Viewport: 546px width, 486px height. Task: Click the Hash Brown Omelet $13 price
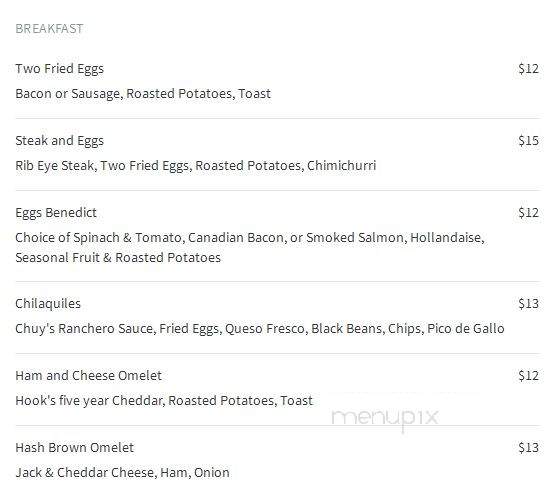click(x=528, y=448)
